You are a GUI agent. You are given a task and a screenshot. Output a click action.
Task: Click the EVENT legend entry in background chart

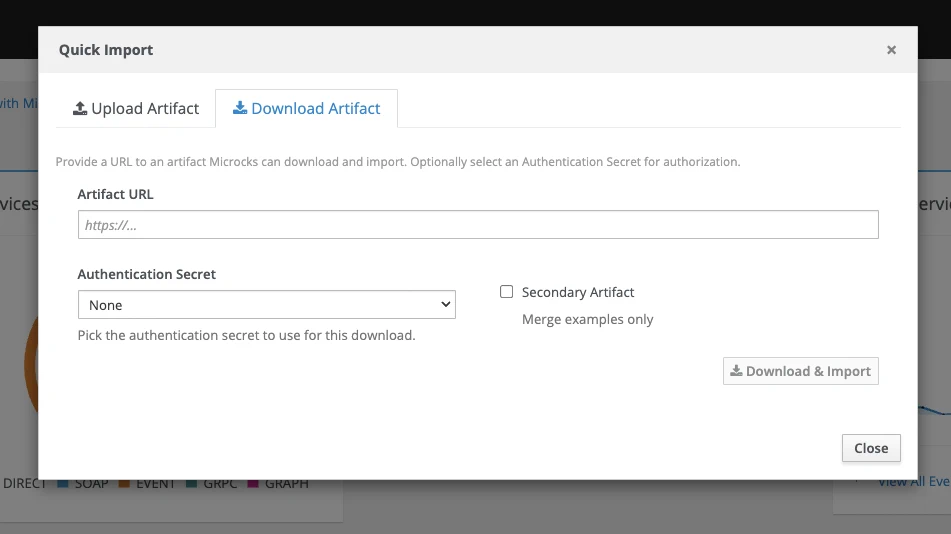point(147,484)
